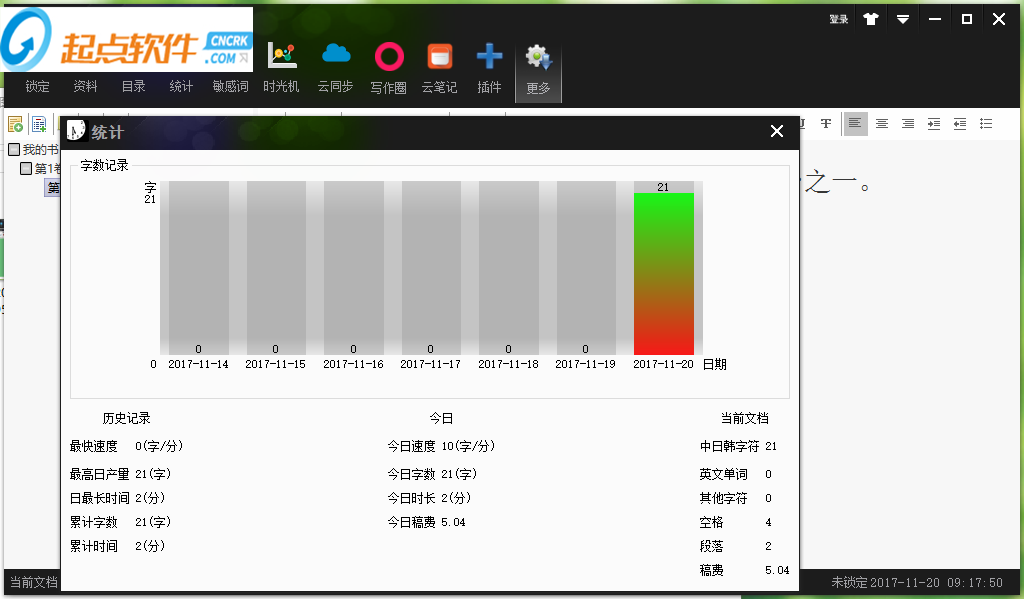Launch 云笔记 cloud notes
Screen dimensions: 1024x599
(439, 68)
